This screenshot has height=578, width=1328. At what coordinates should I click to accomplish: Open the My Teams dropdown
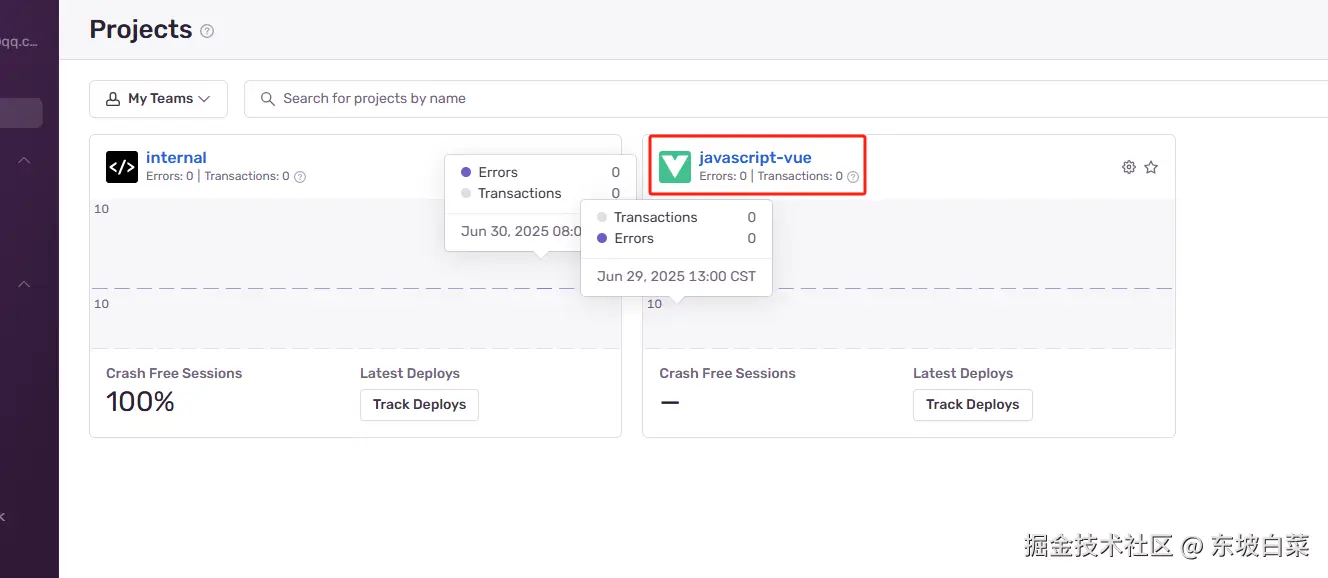158,99
